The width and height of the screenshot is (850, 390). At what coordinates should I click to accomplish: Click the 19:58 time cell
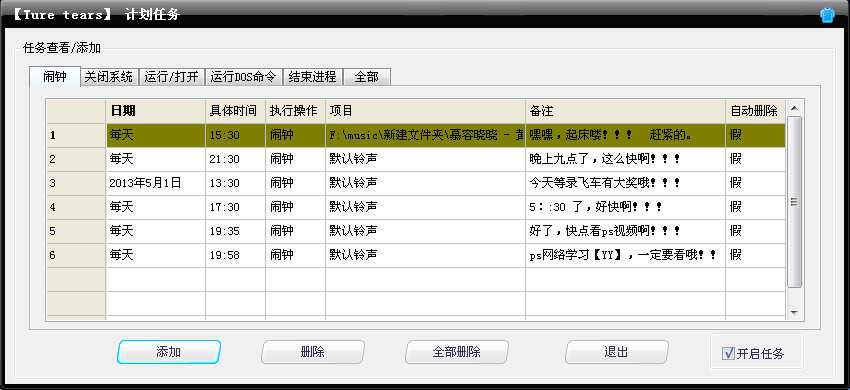coord(235,255)
